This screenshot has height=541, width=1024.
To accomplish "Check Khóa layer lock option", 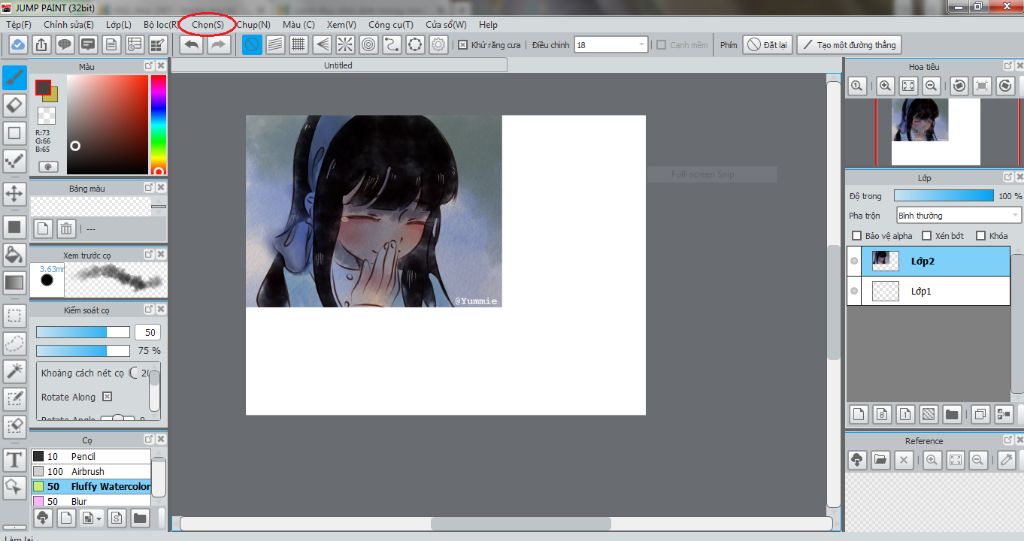I will [980, 235].
